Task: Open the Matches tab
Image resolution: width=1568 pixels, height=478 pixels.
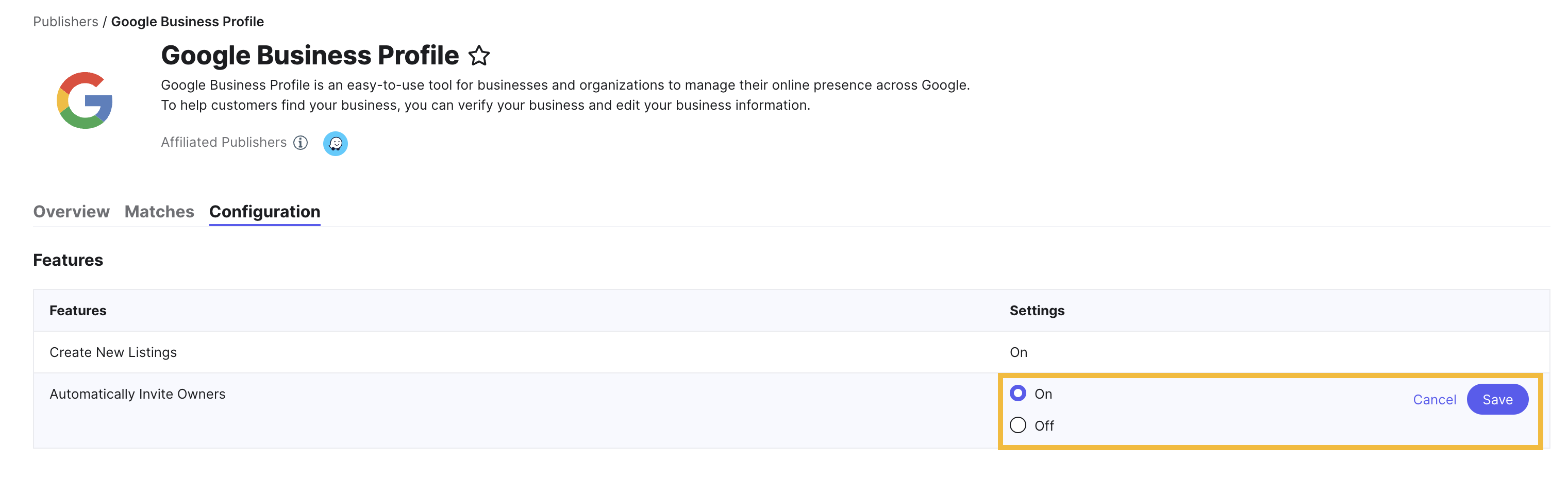Action: click(x=159, y=212)
